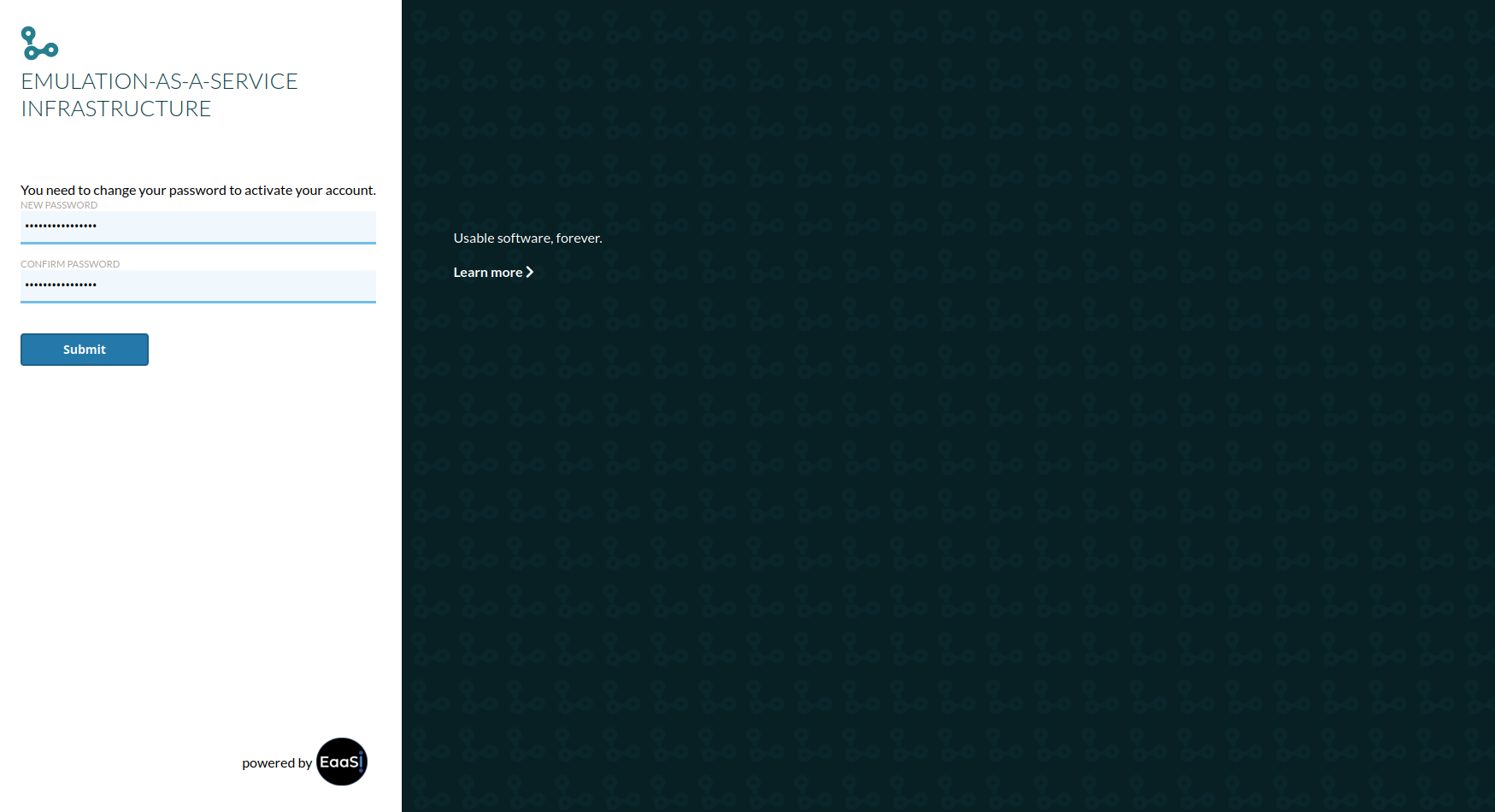Submit the password change form

(85, 350)
